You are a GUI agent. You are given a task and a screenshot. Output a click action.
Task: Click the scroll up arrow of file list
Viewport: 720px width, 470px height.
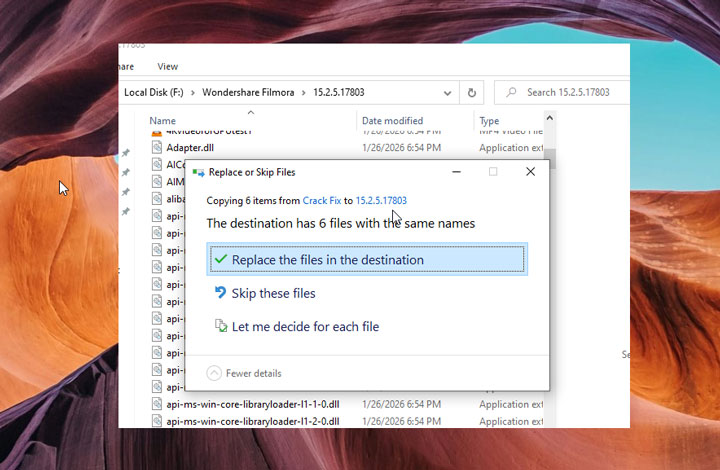[550, 118]
